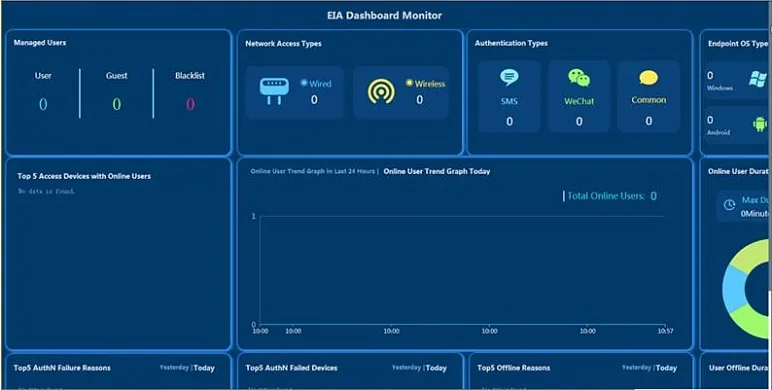
Task: Click the yellow Wireless legend dot
Action: coord(409,83)
